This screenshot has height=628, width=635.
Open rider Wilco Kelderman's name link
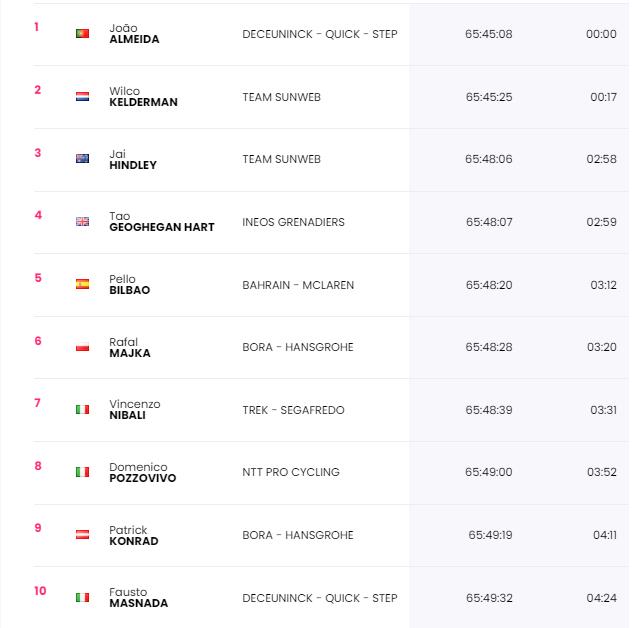pyautogui.click(x=143, y=96)
